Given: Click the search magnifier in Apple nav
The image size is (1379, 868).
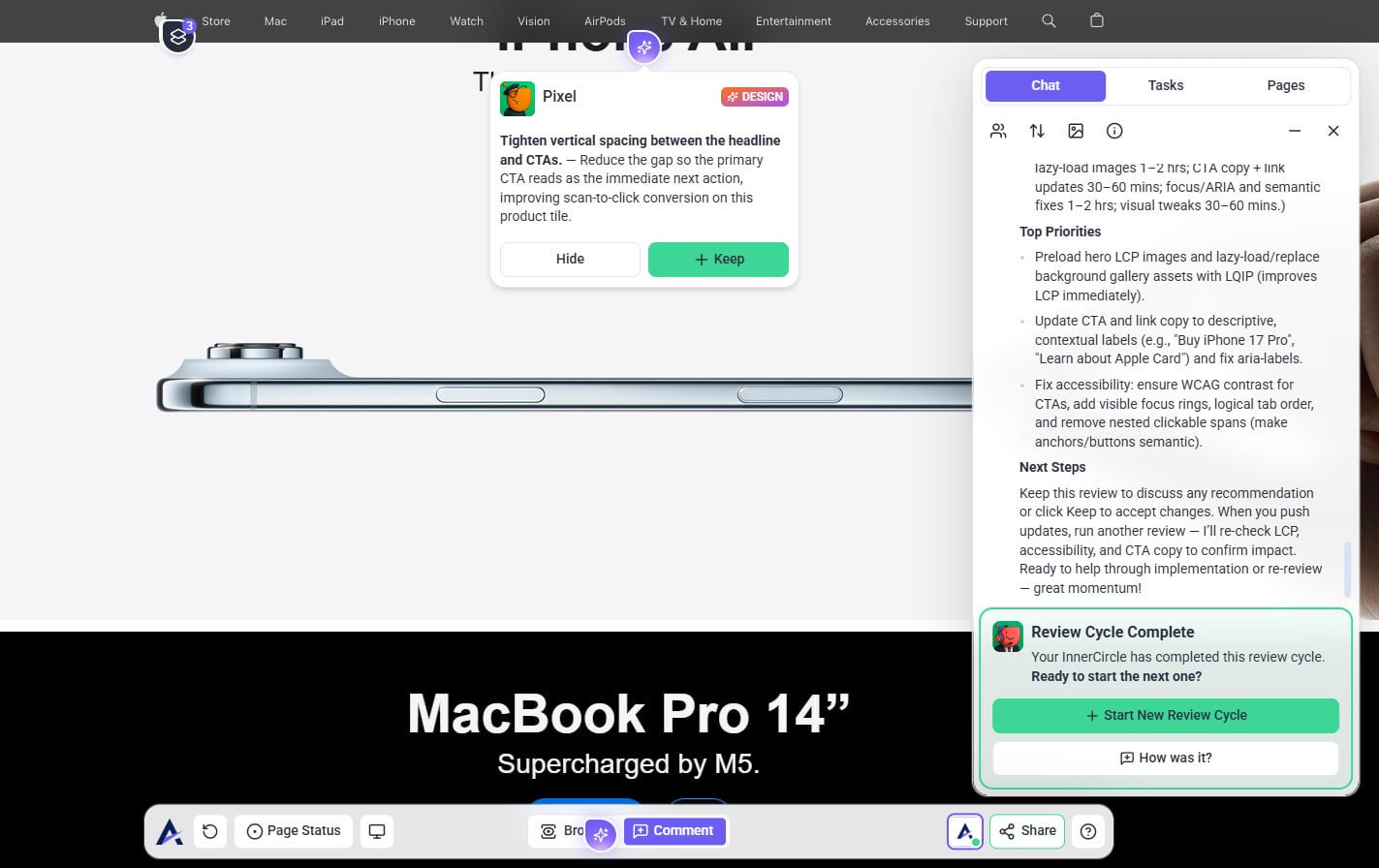Looking at the screenshot, I should point(1049,20).
